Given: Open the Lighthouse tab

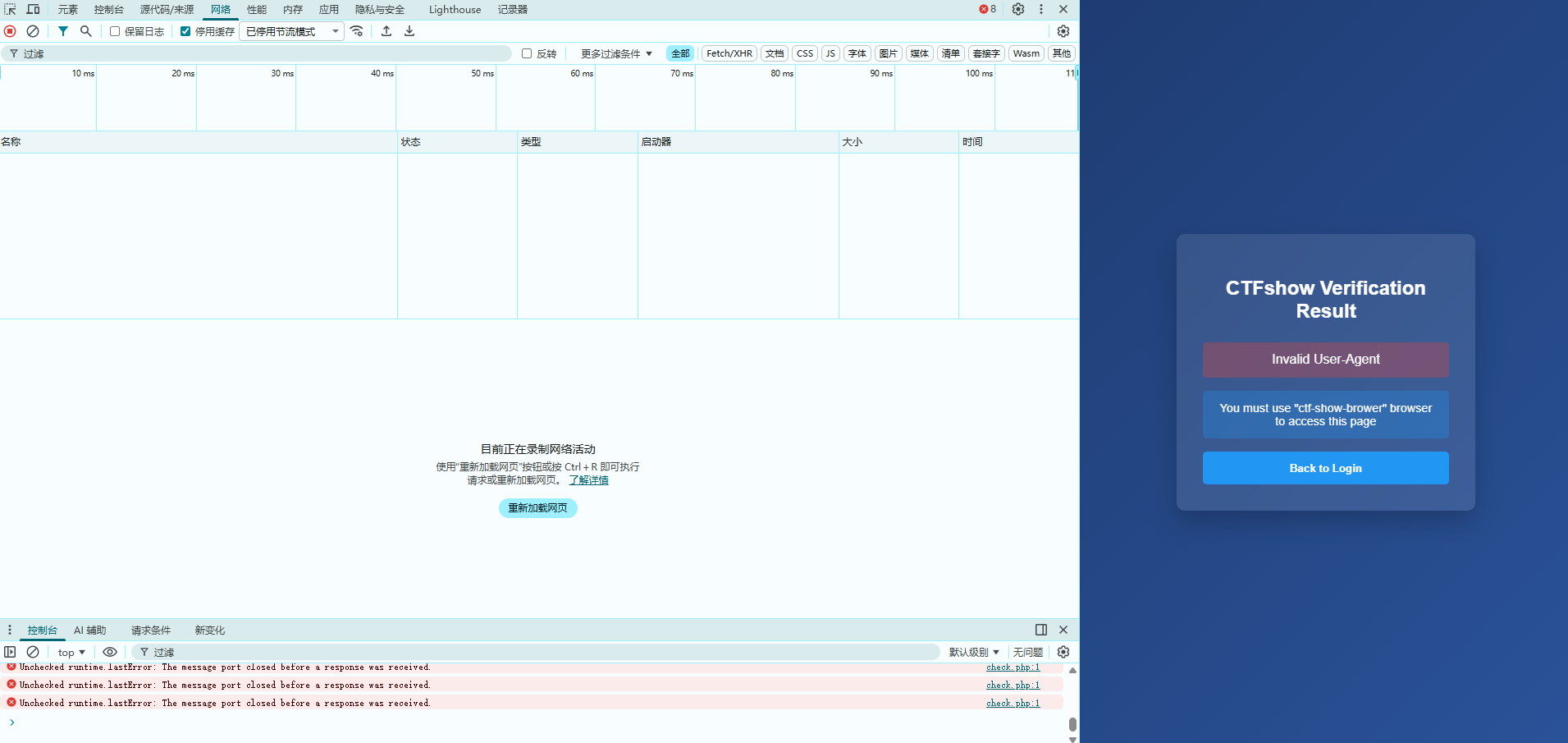Looking at the screenshot, I should pos(455,9).
